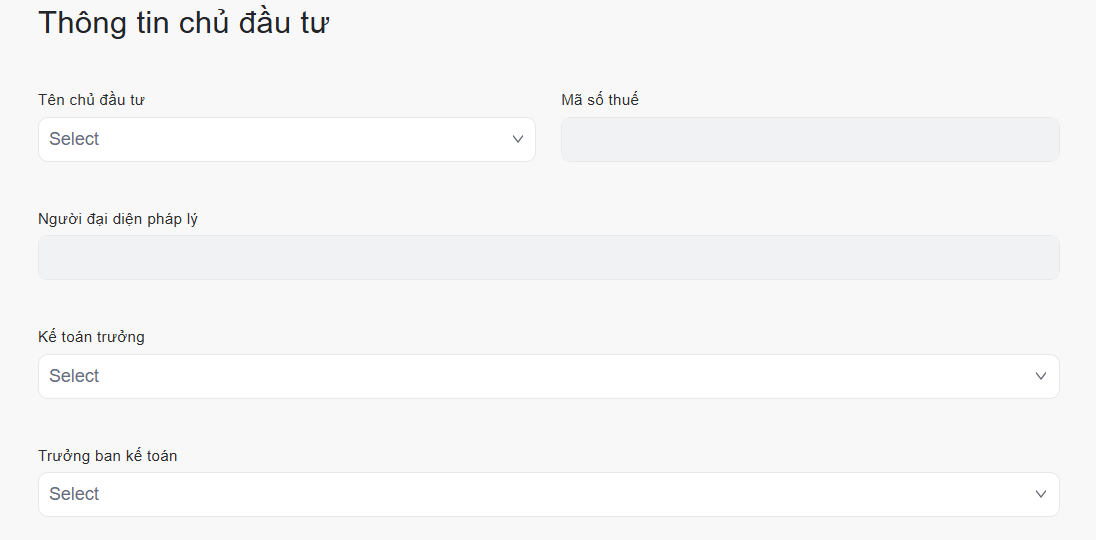Click the Mã số thuế label
1096x540 pixels.
[600, 100]
